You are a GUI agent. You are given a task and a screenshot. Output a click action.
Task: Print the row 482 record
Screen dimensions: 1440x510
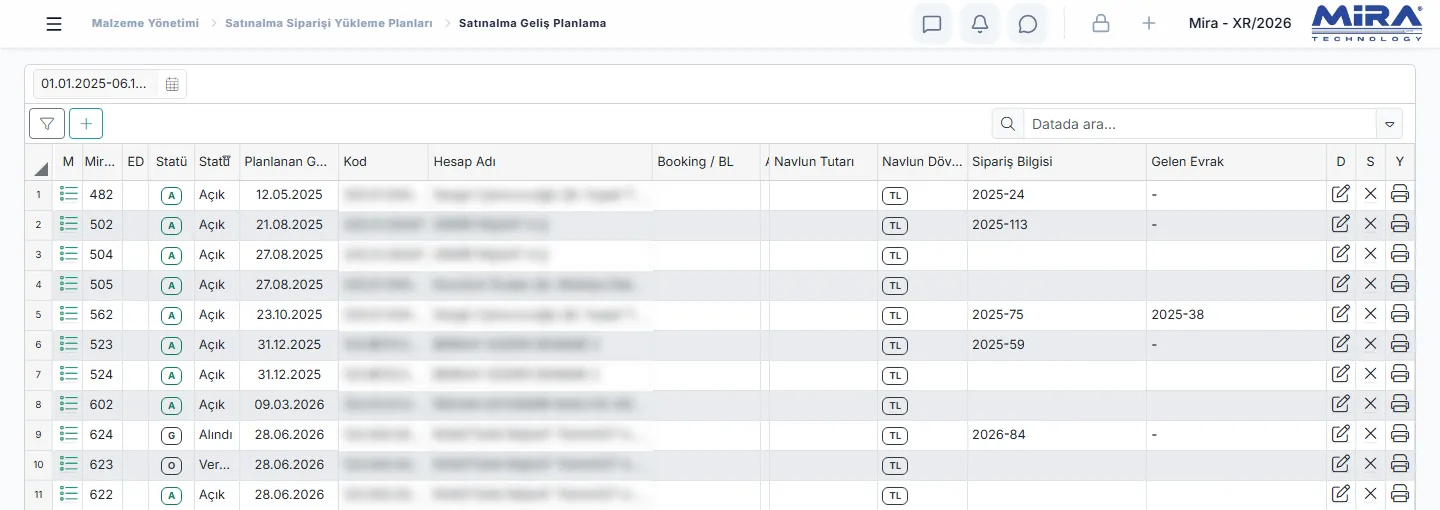pos(1400,194)
